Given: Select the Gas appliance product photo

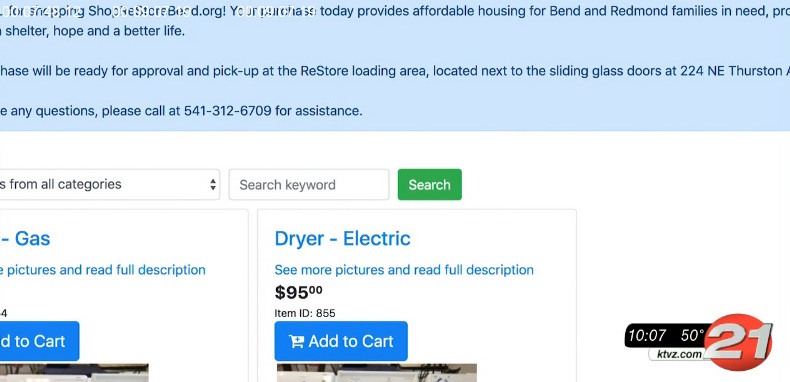Looking at the screenshot, I should pyautogui.click(x=74, y=372).
